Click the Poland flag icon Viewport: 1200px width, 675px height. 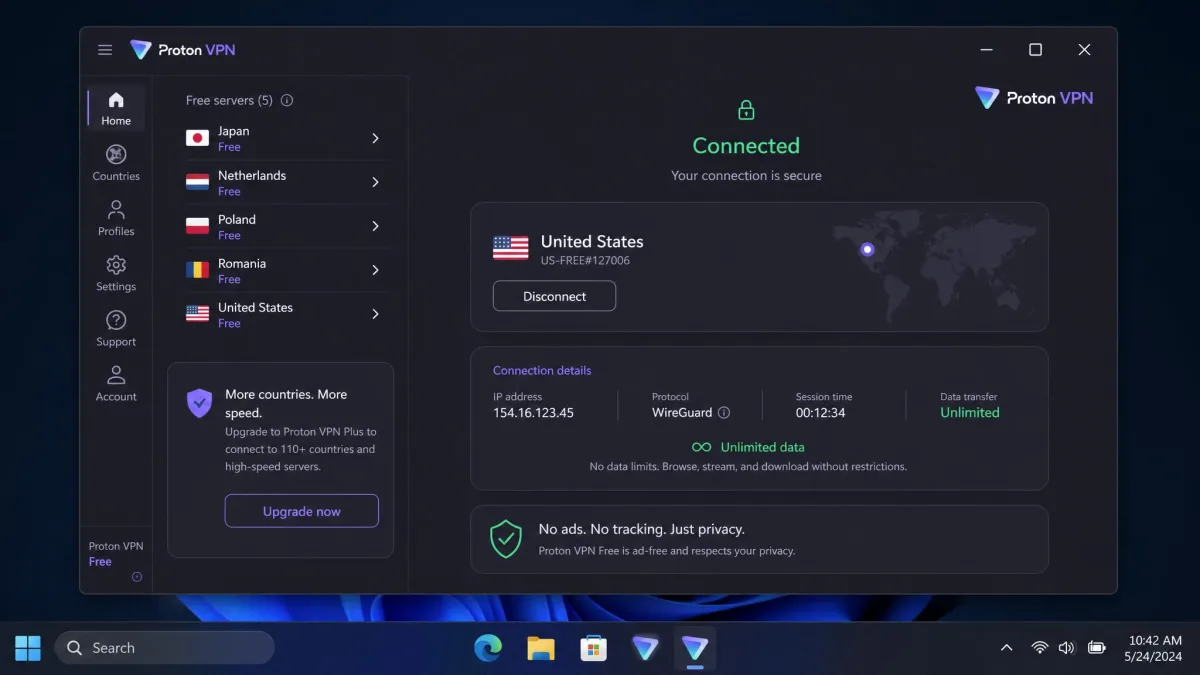click(x=198, y=226)
